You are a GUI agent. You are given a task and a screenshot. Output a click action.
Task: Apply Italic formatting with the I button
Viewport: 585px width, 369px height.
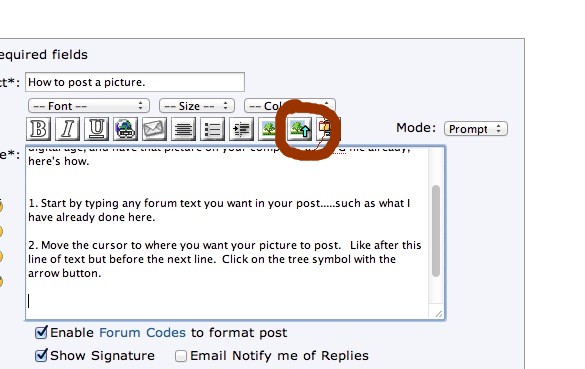point(68,129)
